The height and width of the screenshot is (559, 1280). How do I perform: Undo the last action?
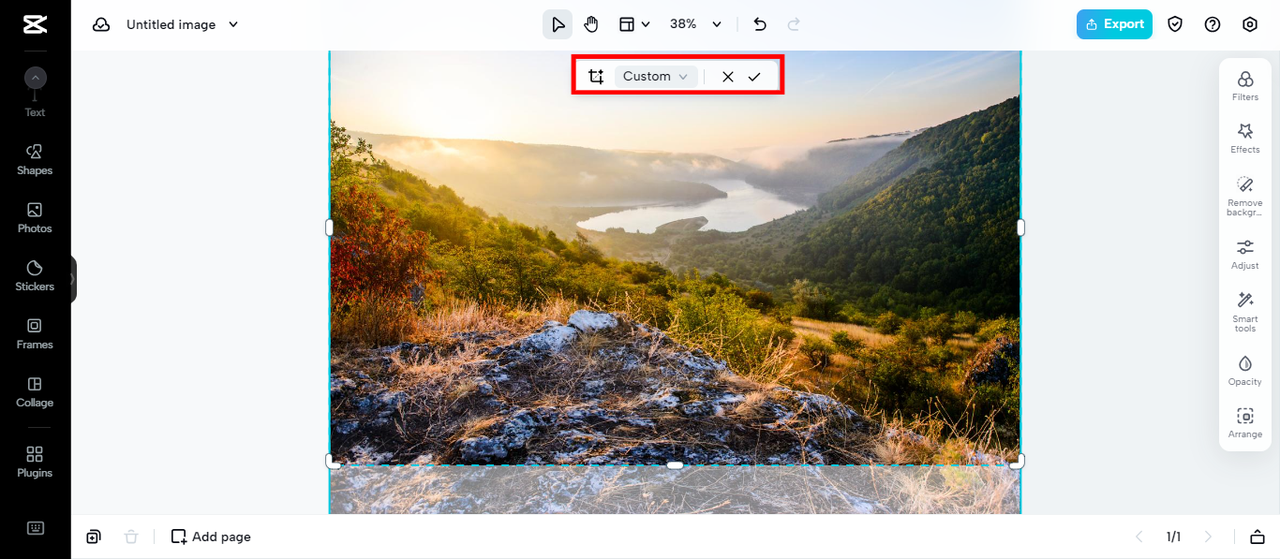tap(760, 24)
